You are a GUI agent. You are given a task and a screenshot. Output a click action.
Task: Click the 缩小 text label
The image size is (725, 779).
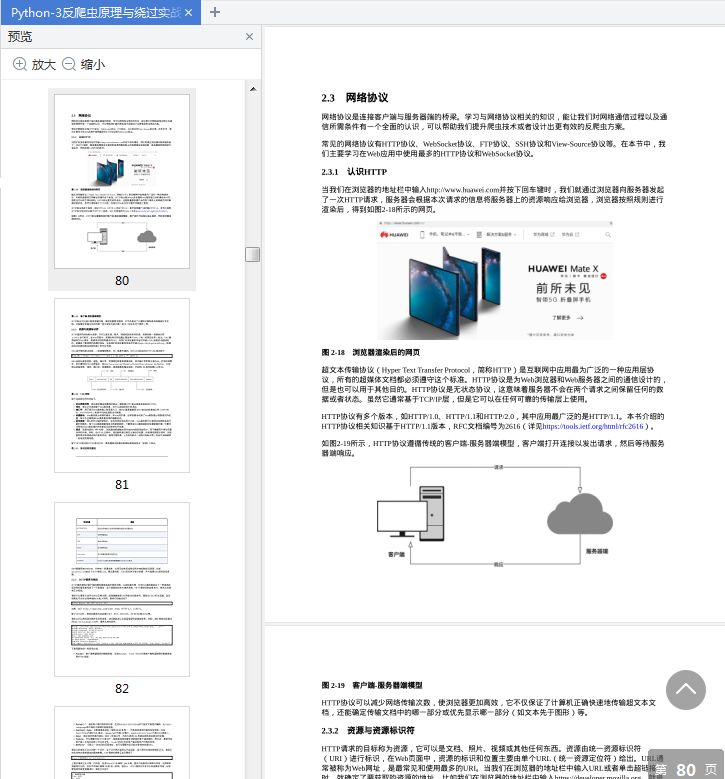pos(93,65)
